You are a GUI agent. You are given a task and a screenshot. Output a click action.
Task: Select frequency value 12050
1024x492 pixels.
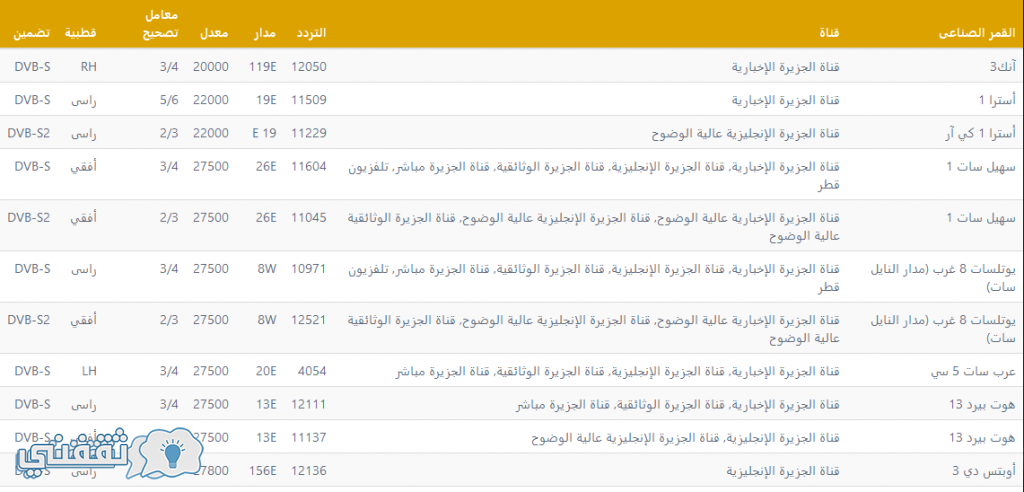coord(311,67)
